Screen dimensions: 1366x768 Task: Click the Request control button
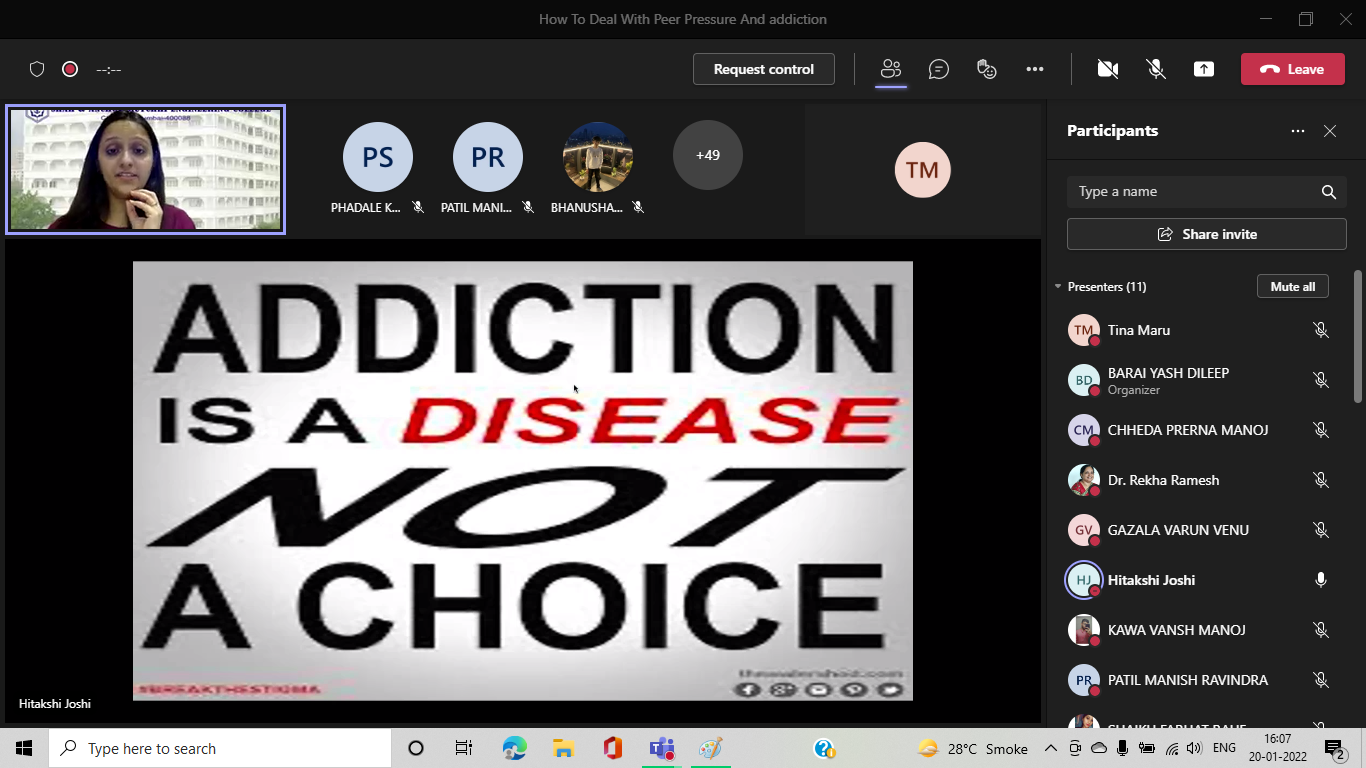[x=763, y=69]
